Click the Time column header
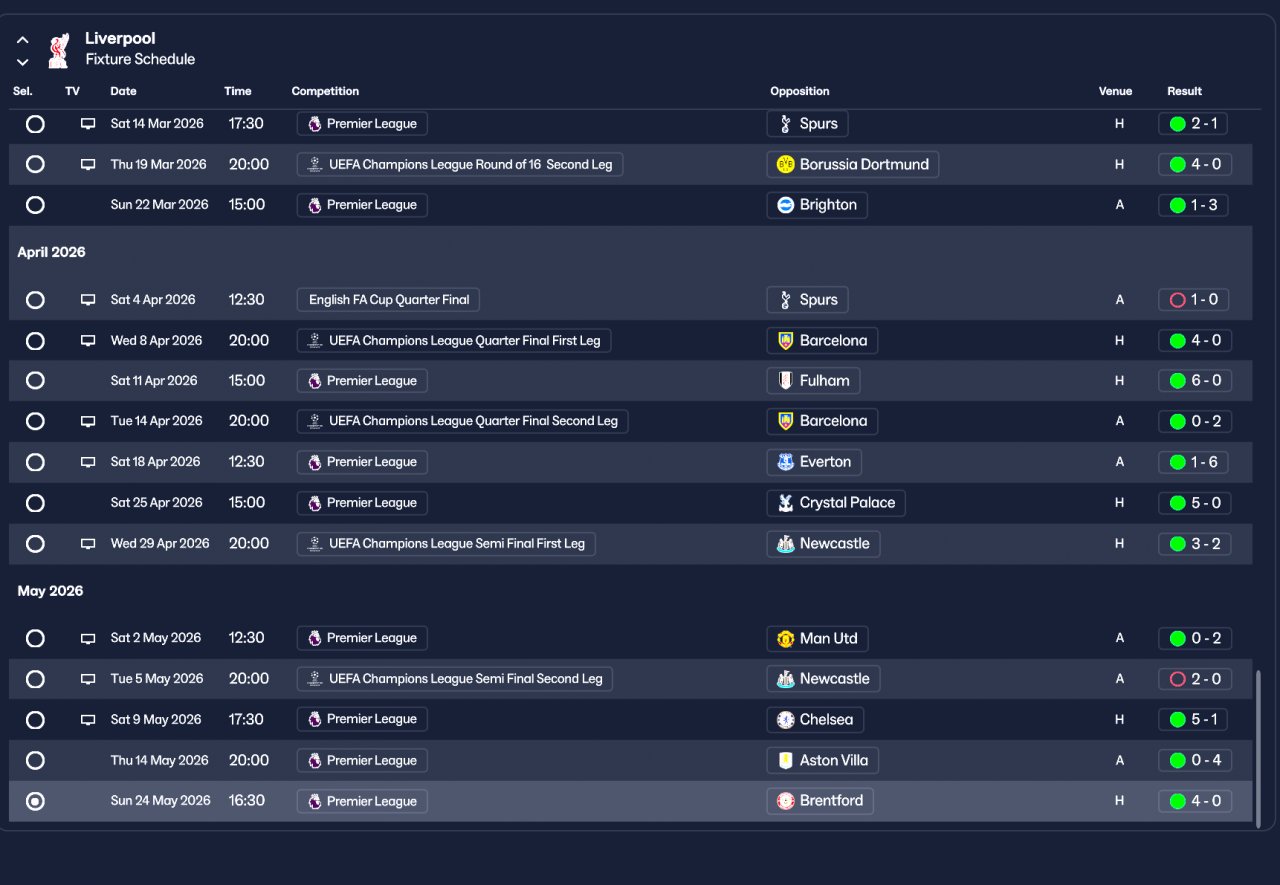 [x=238, y=91]
